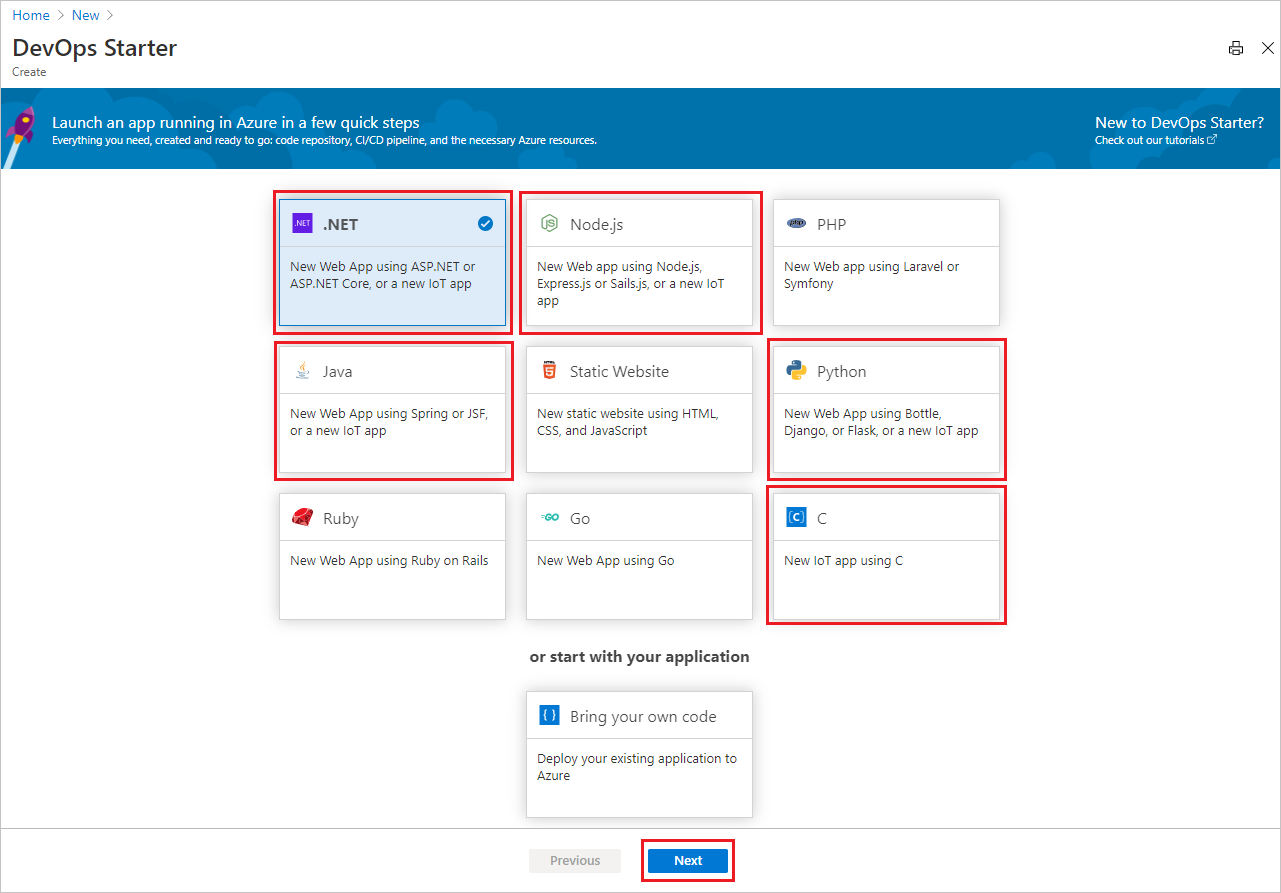
Task: Select the purple .NET logo icon
Action: 302,224
